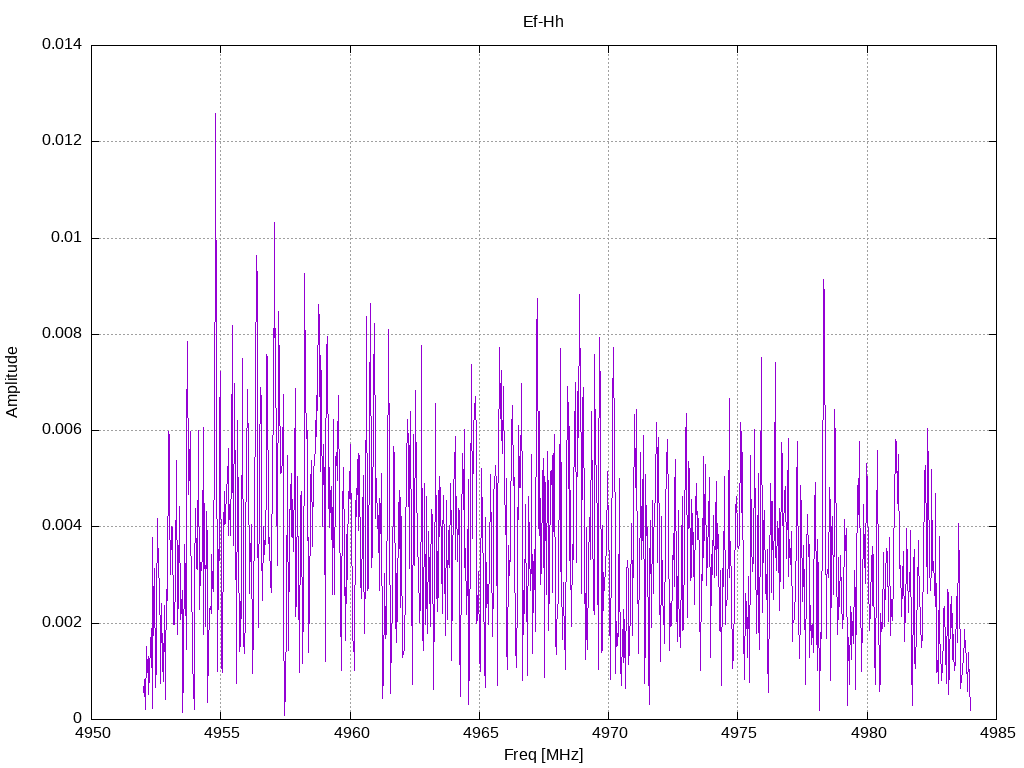The image size is (1024, 768).
Task: Click the 4985 x-axis tick label
Action: tap(997, 733)
